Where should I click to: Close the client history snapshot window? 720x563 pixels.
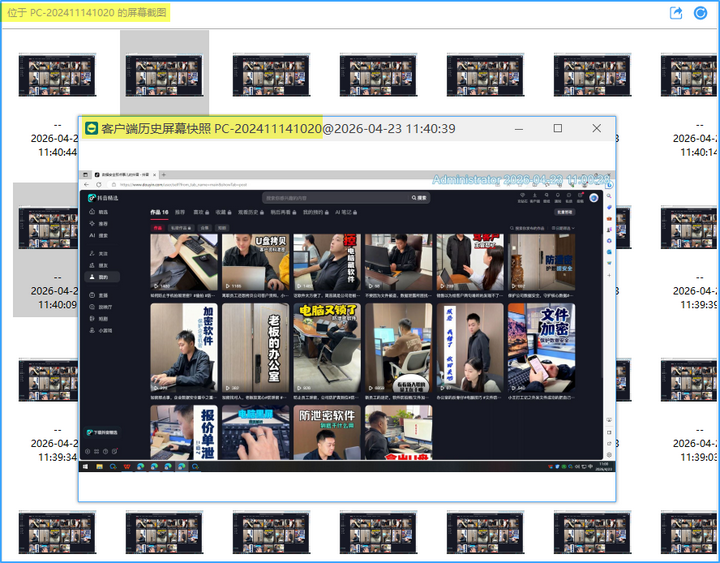(x=596, y=129)
